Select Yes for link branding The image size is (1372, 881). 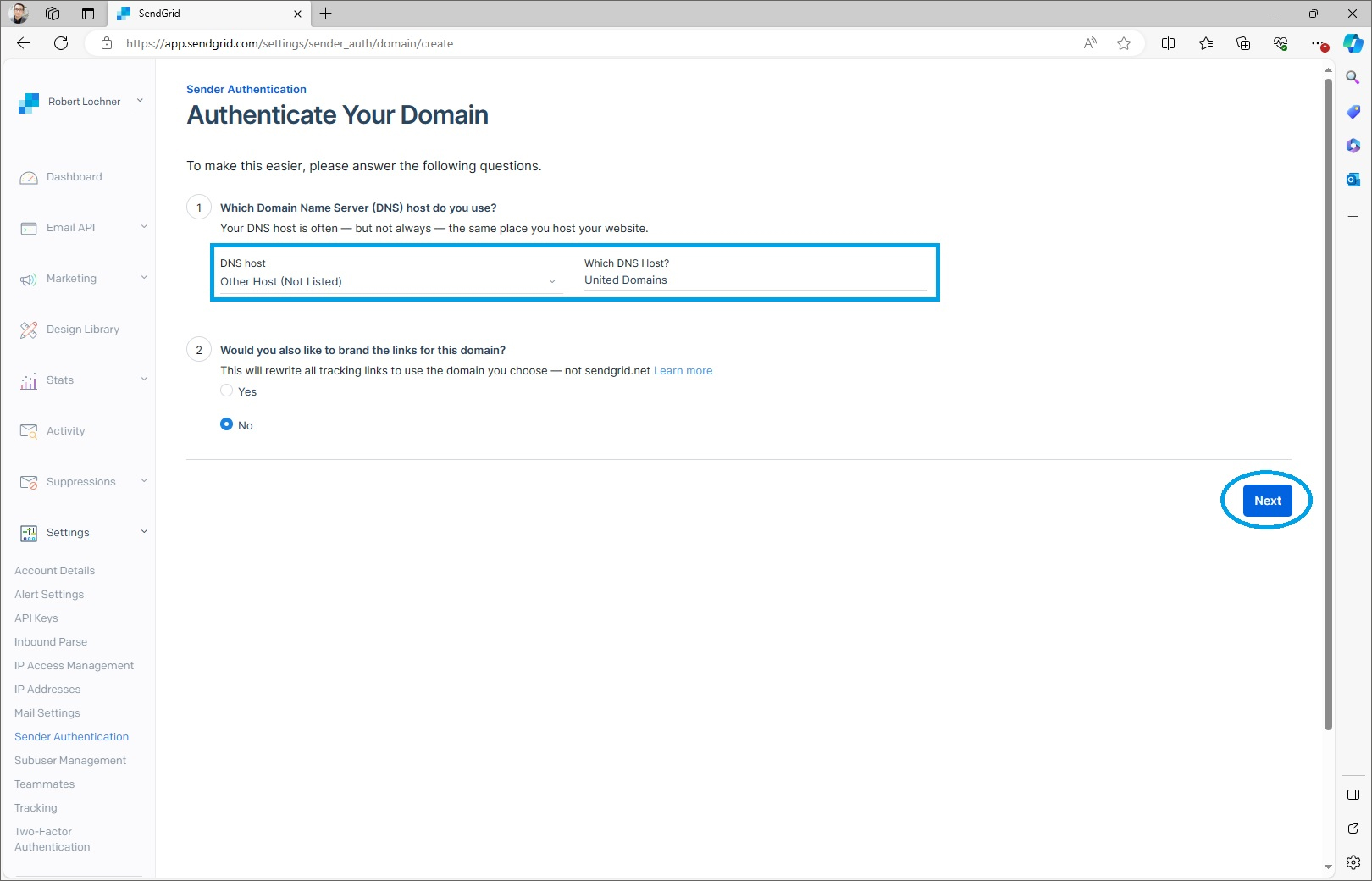click(226, 391)
